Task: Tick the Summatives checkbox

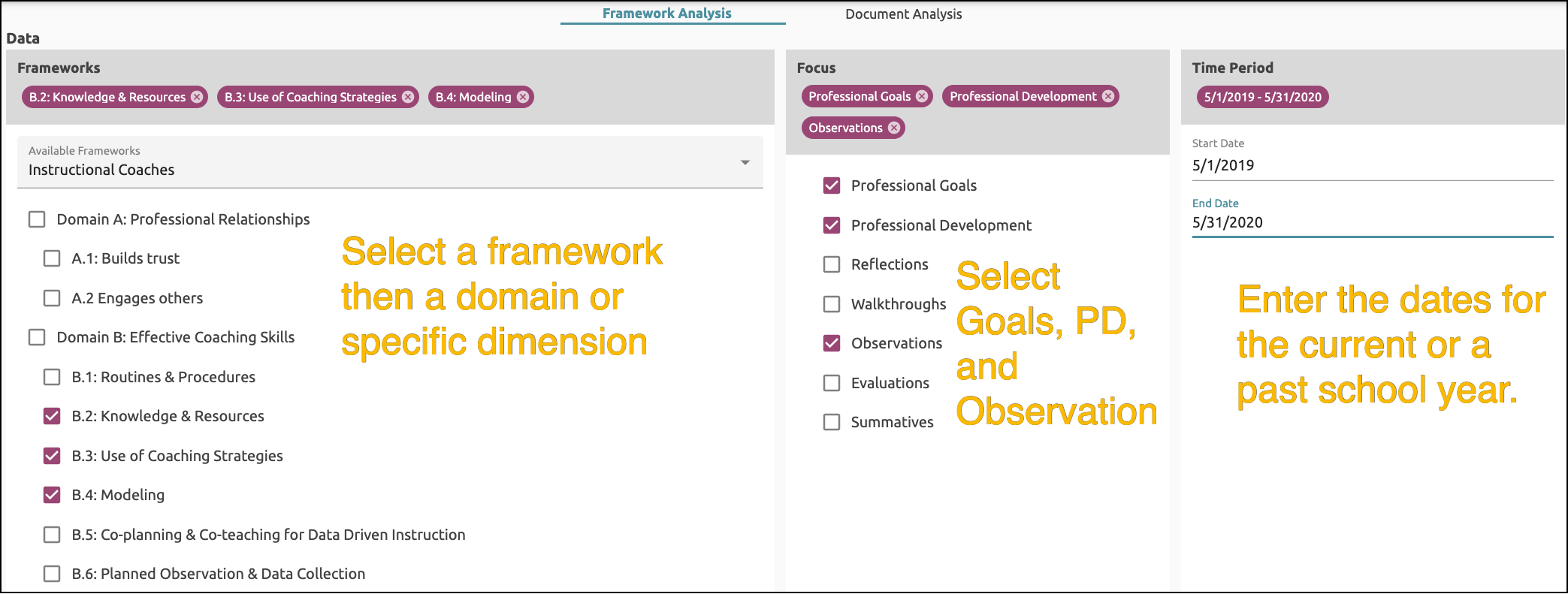Action: coord(832,422)
